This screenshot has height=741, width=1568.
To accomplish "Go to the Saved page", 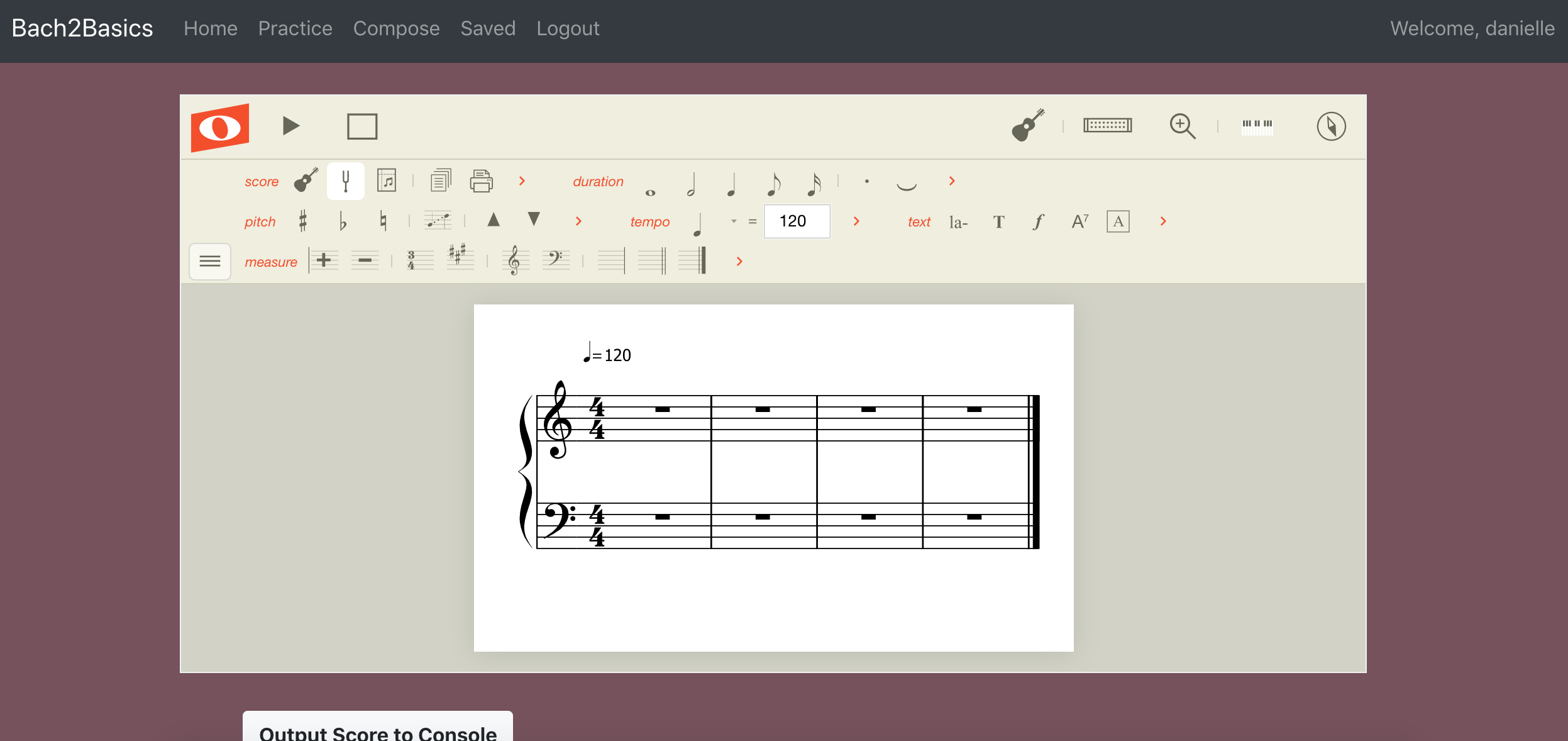I will point(488,28).
